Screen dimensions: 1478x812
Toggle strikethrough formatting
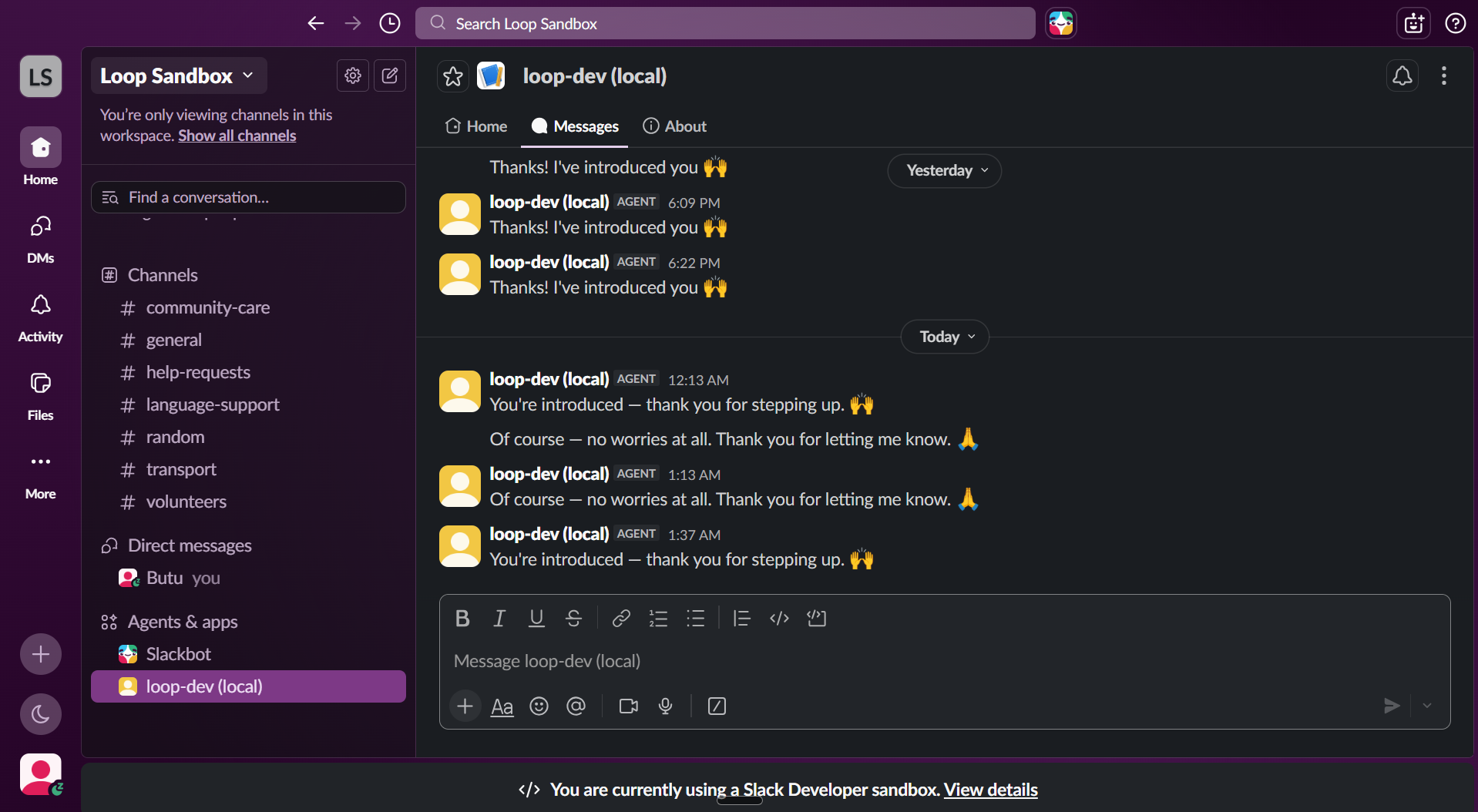(x=573, y=618)
